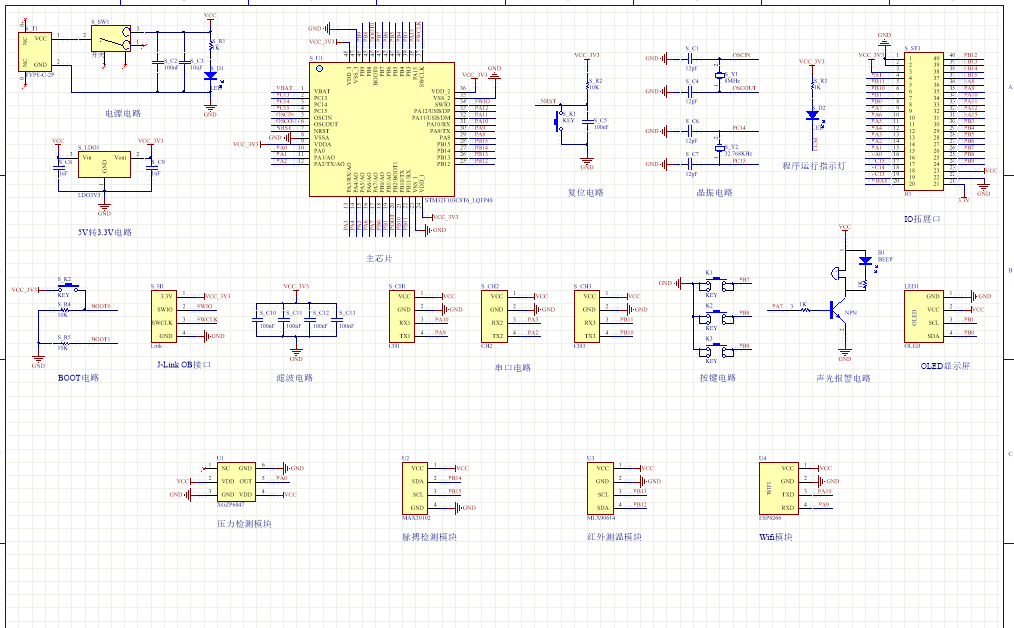Click the S_SW1 power switch symbol
The height and width of the screenshot is (628, 1014).
click(110, 40)
